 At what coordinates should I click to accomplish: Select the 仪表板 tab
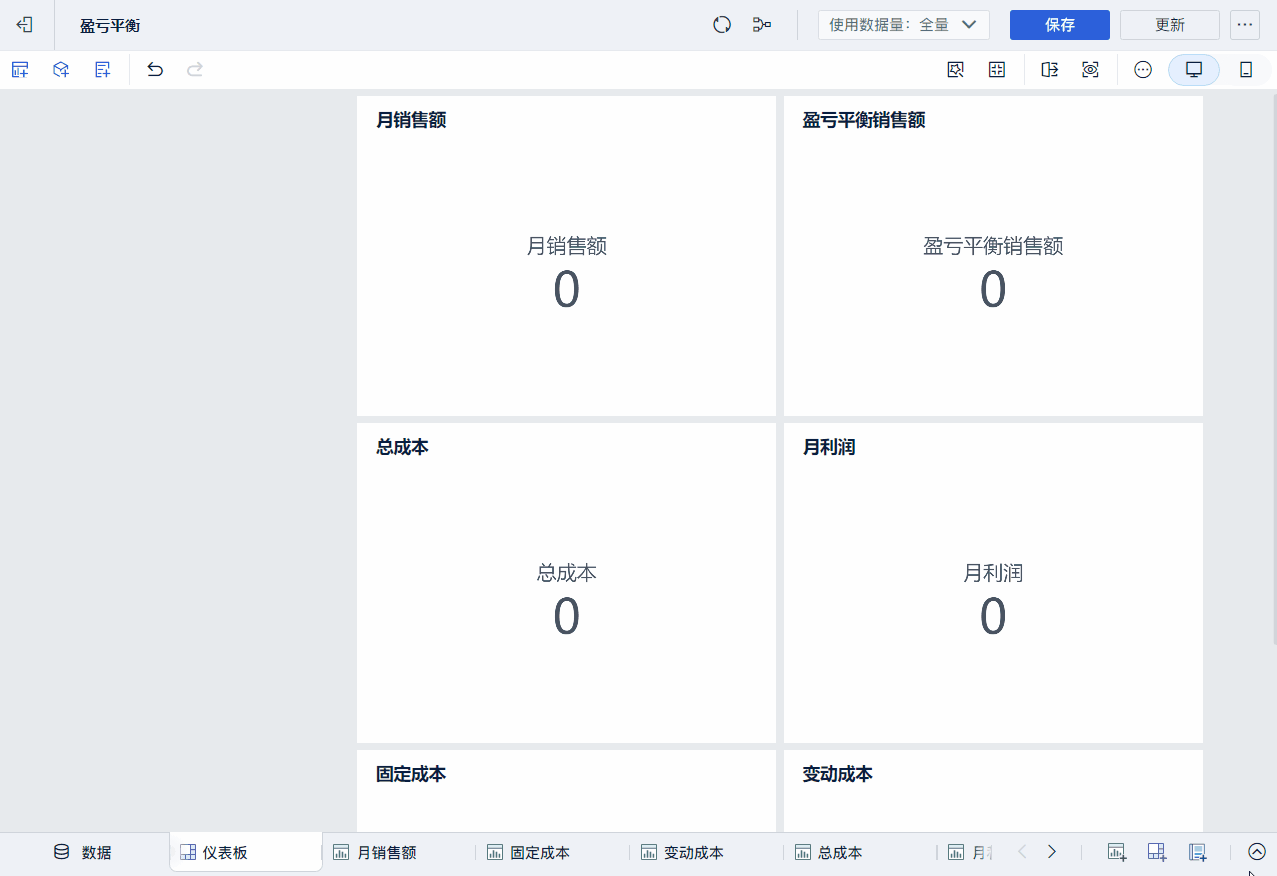coord(246,852)
